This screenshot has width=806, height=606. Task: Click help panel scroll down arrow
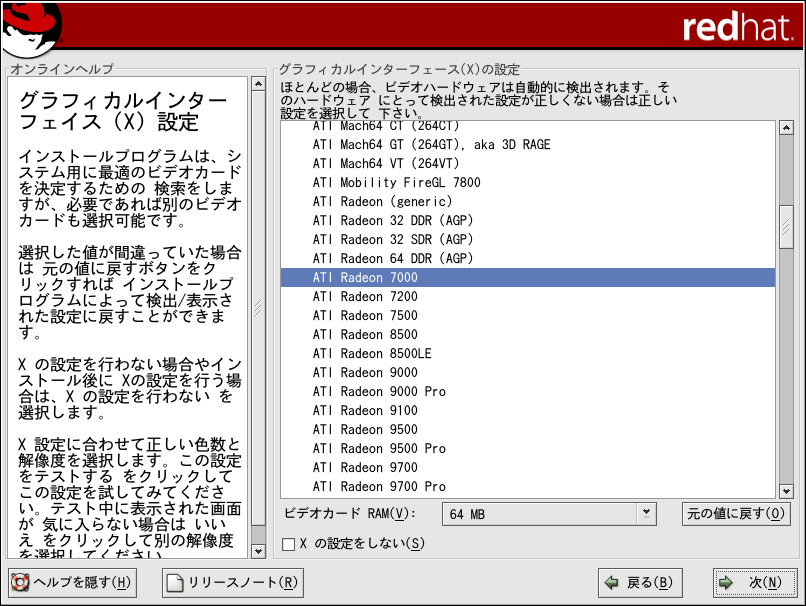click(259, 551)
